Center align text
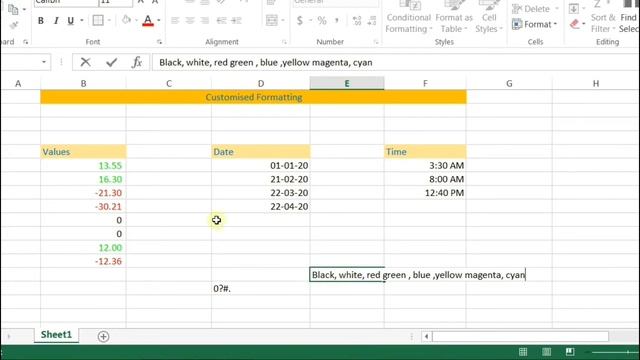640x360 pixels. coord(190,20)
